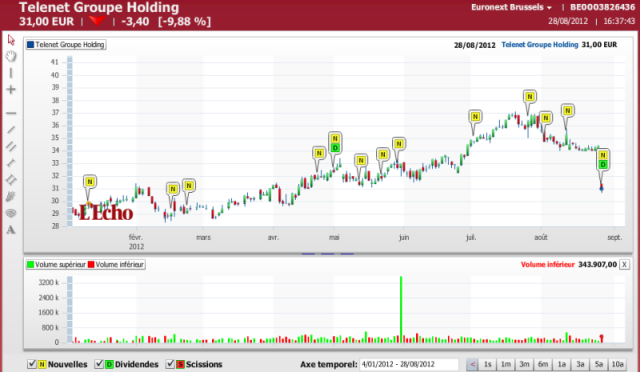Click the ISIN code BE0003826436

pos(602,7)
